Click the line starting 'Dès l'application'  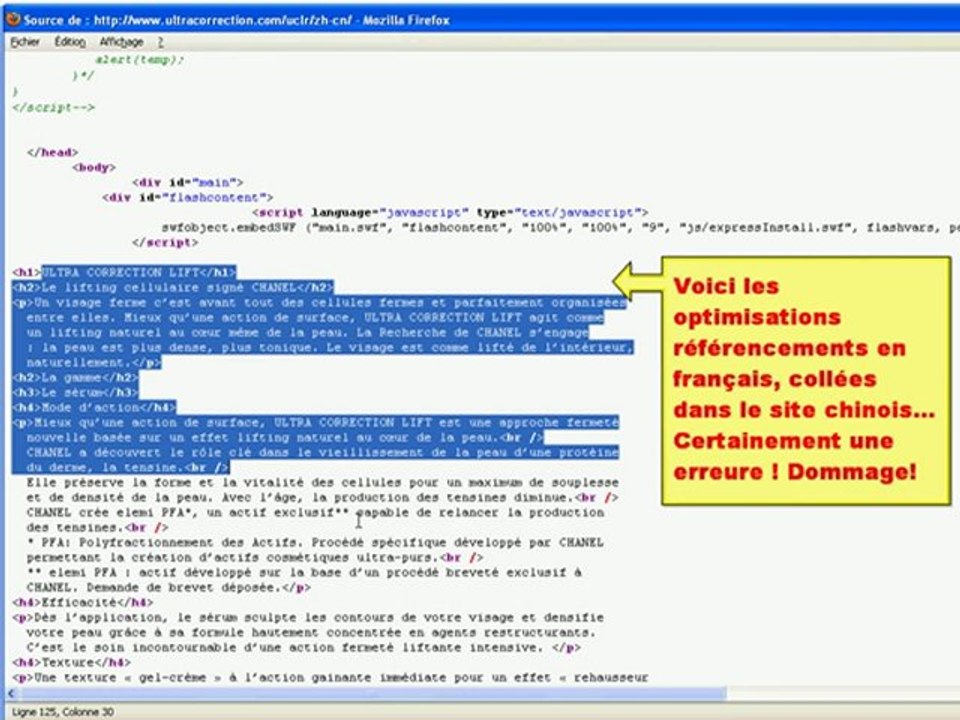pyautogui.click(x=309, y=617)
